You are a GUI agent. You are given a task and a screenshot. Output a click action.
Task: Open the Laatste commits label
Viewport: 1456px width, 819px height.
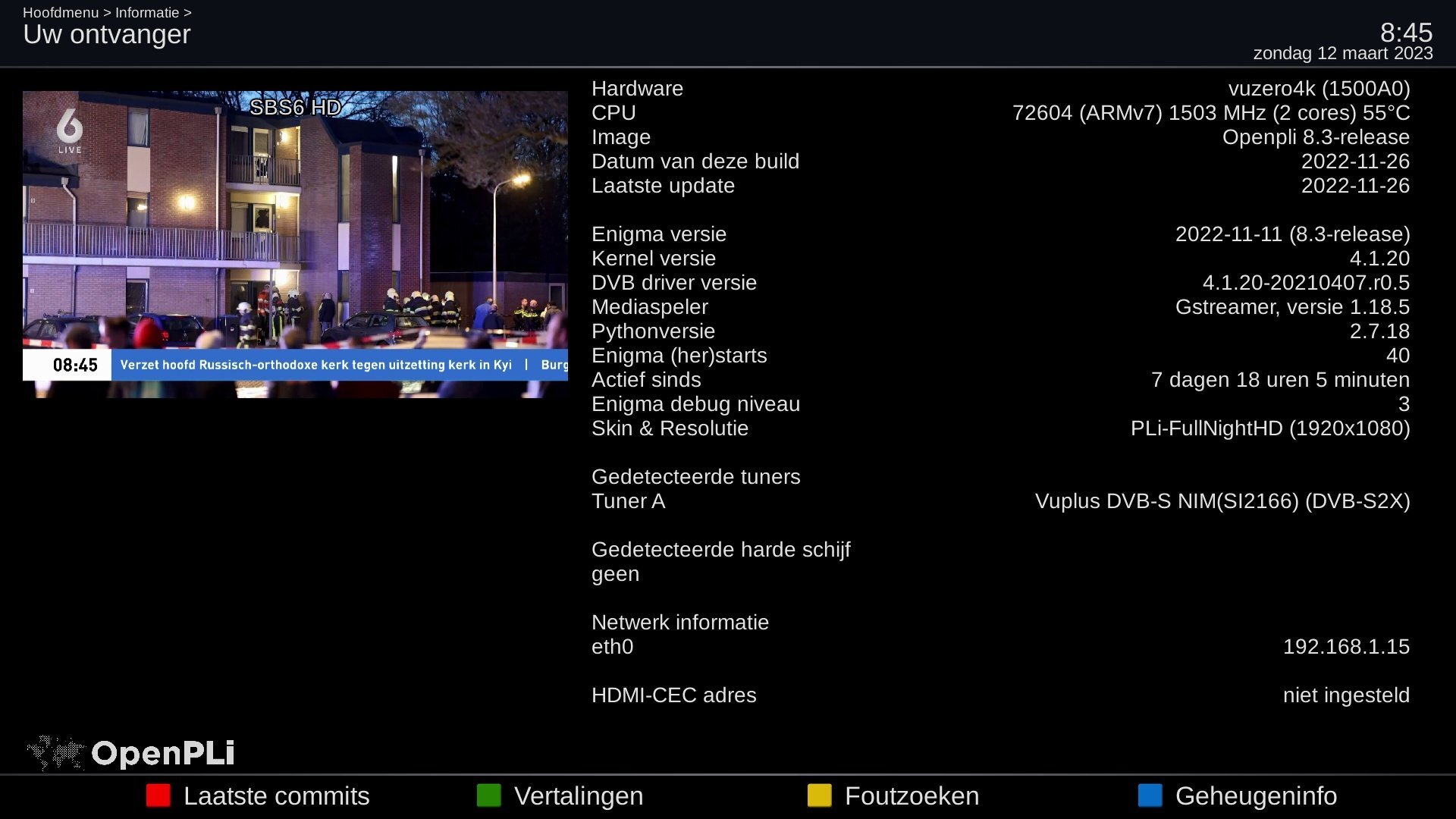click(x=276, y=796)
